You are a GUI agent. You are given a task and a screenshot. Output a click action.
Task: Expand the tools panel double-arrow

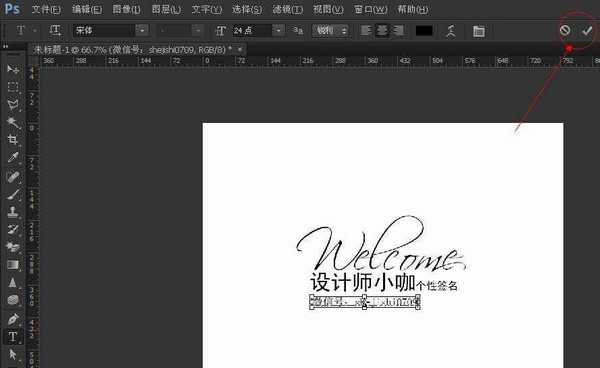[x=6, y=47]
